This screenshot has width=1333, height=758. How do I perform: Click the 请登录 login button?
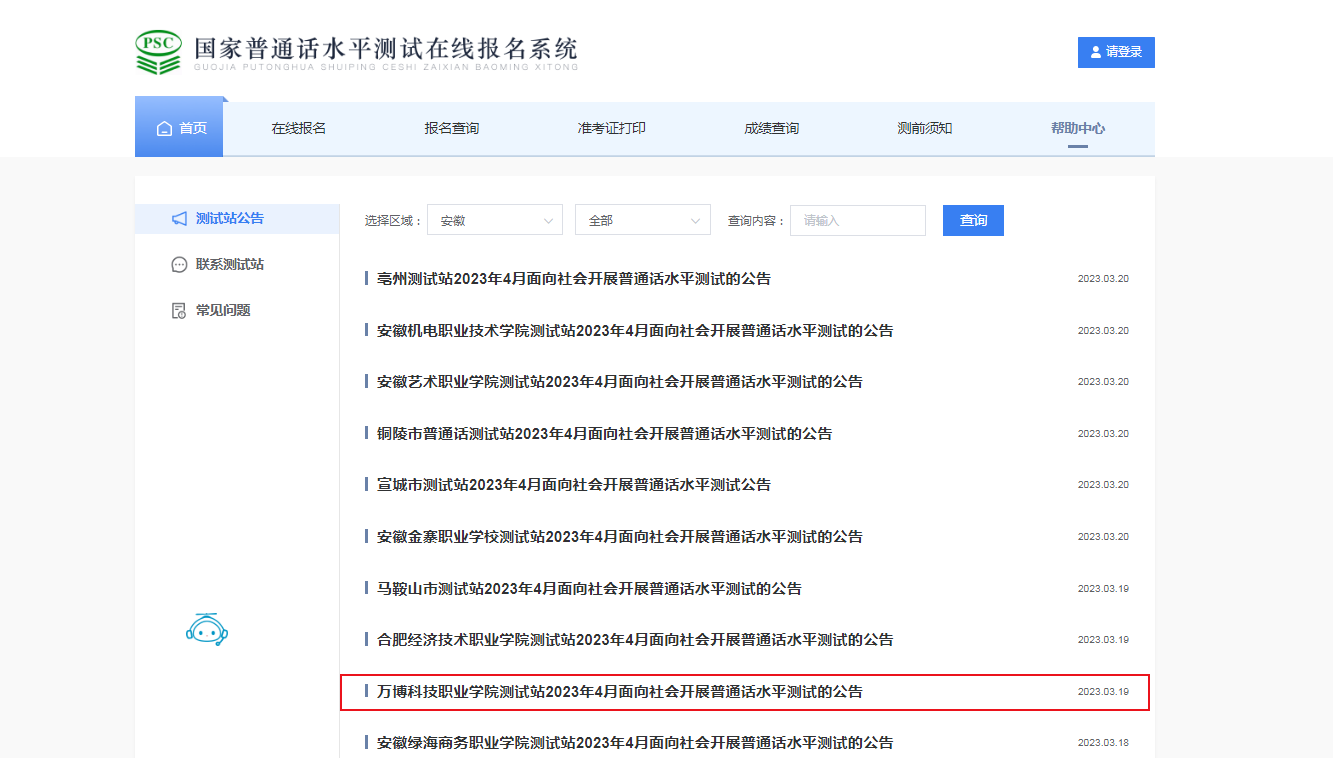[x=1116, y=52]
